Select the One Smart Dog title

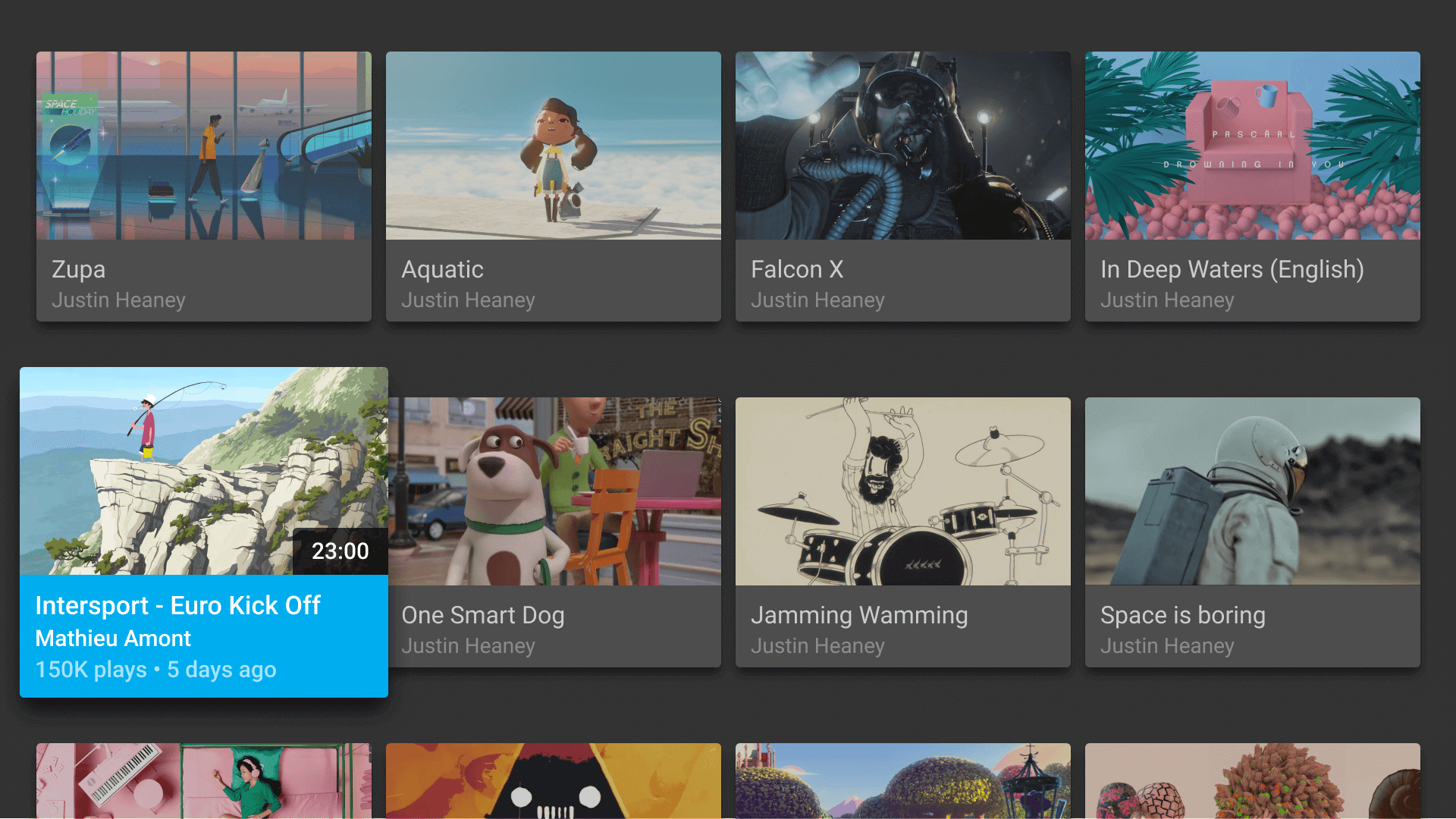coord(483,615)
